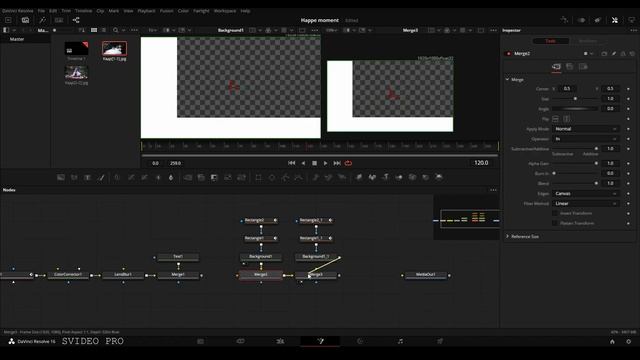Select the Paint tool in toolbar
640x360 pixels.
pyautogui.click(x=101, y=177)
